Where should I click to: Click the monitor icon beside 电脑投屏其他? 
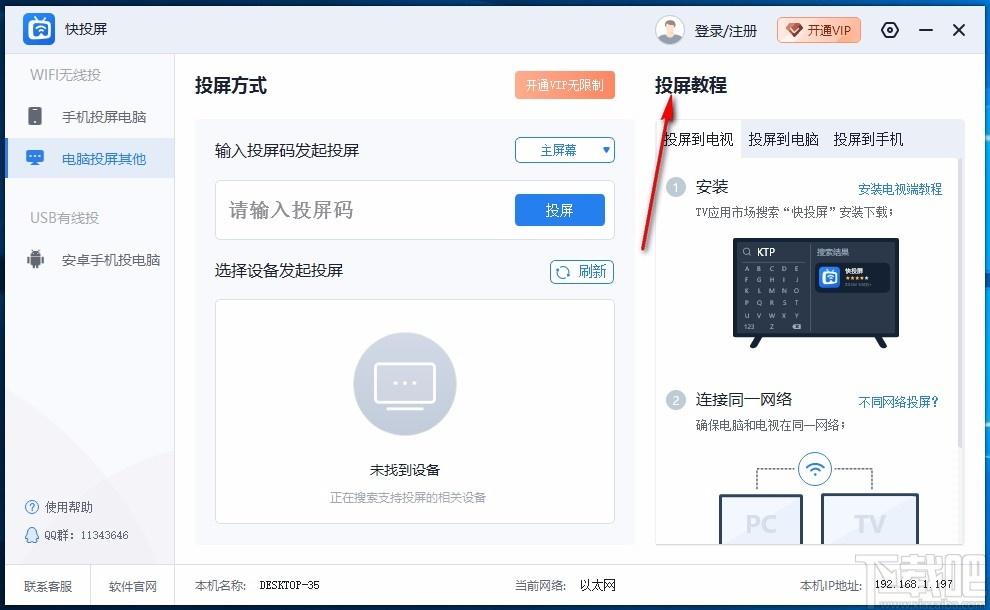click(35, 157)
